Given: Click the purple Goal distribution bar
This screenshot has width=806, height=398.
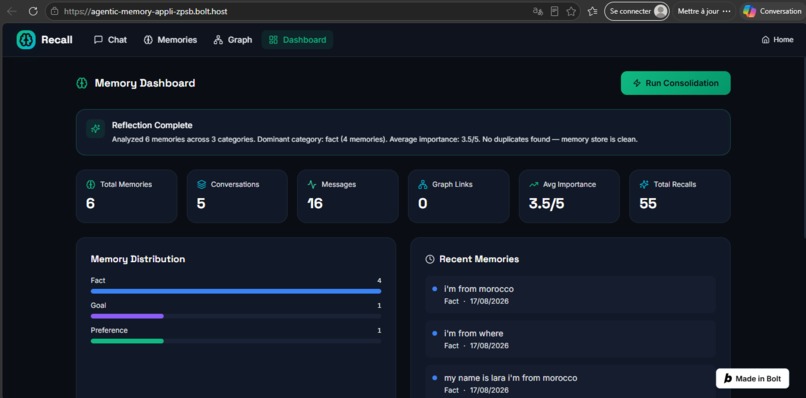Looking at the screenshot, I should point(127,316).
